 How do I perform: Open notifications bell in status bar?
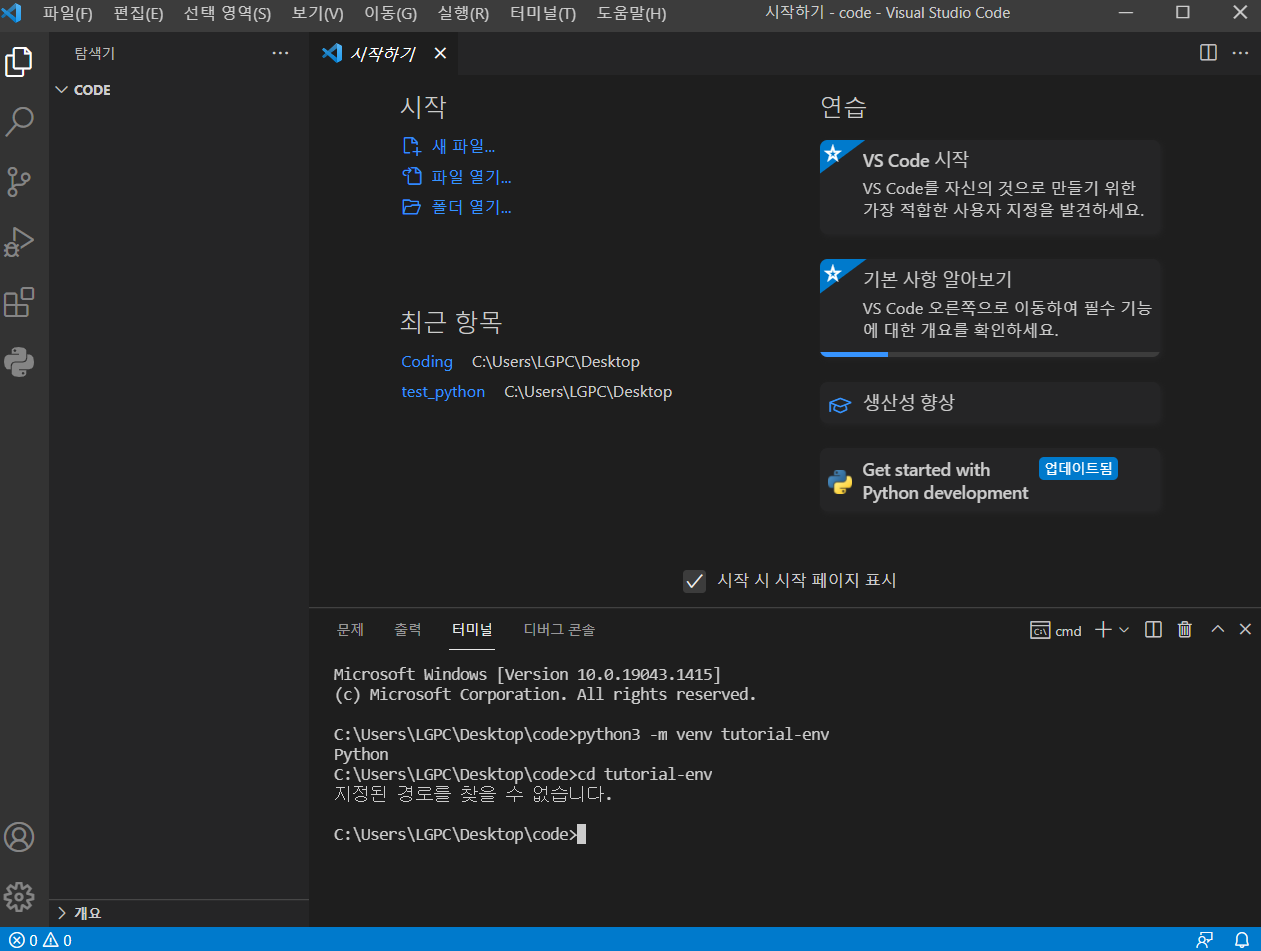pyautogui.click(x=1241, y=940)
